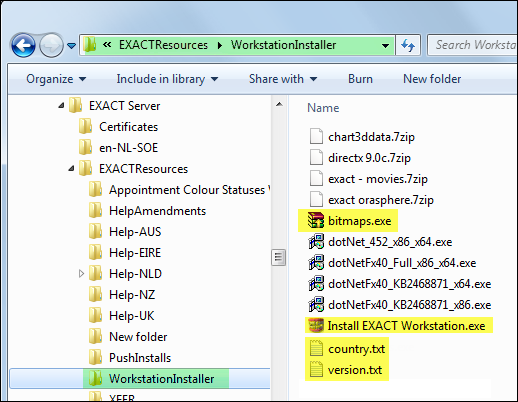Select the en-NL-SOE folder in tree
The height and width of the screenshot is (402, 518).
click(x=128, y=148)
